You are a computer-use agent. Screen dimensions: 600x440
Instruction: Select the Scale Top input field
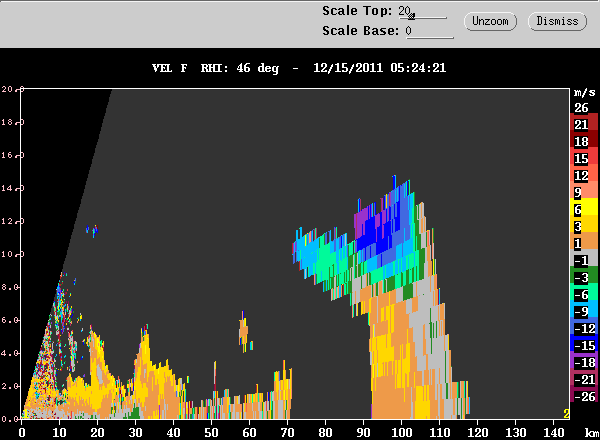coord(422,12)
